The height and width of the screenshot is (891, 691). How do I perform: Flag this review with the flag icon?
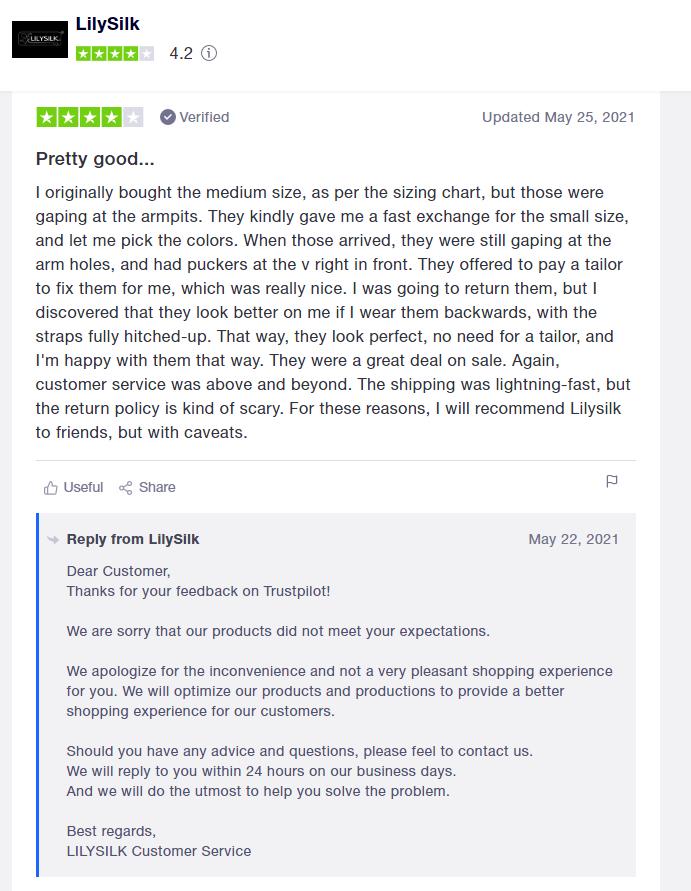click(612, 481)
